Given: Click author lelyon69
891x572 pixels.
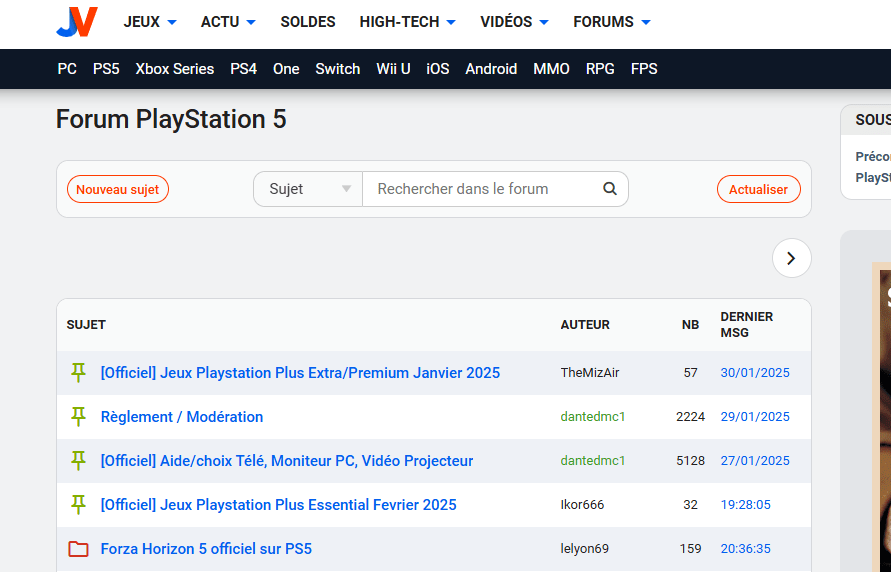Looking at the screenshot, I should [585, 549].
